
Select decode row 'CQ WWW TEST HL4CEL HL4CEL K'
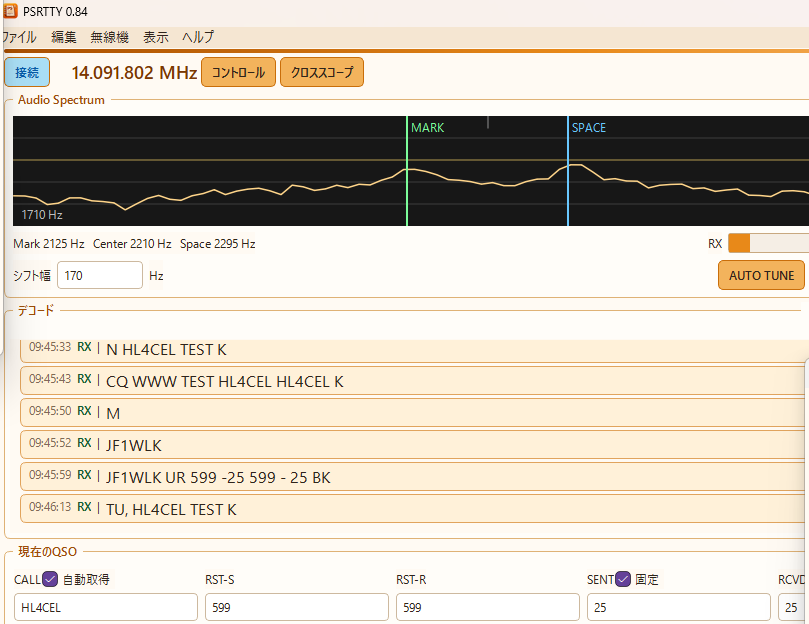click(412, 381)
